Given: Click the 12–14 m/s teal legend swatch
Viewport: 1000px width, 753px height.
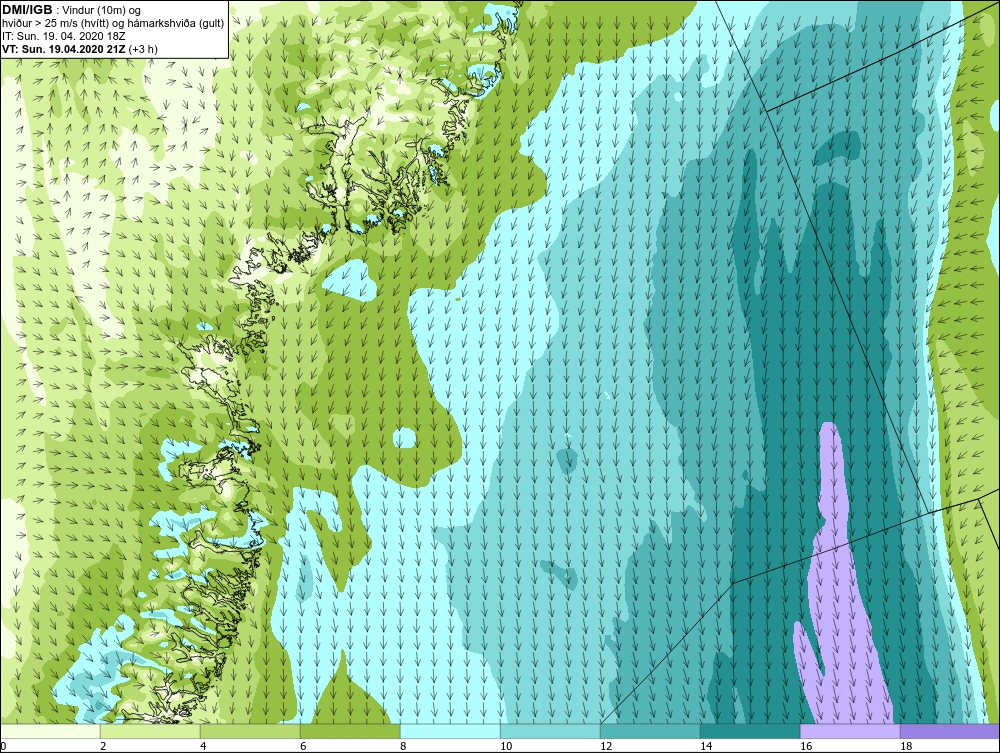Looking at the screenshot, I should click(x=651, y=731).
